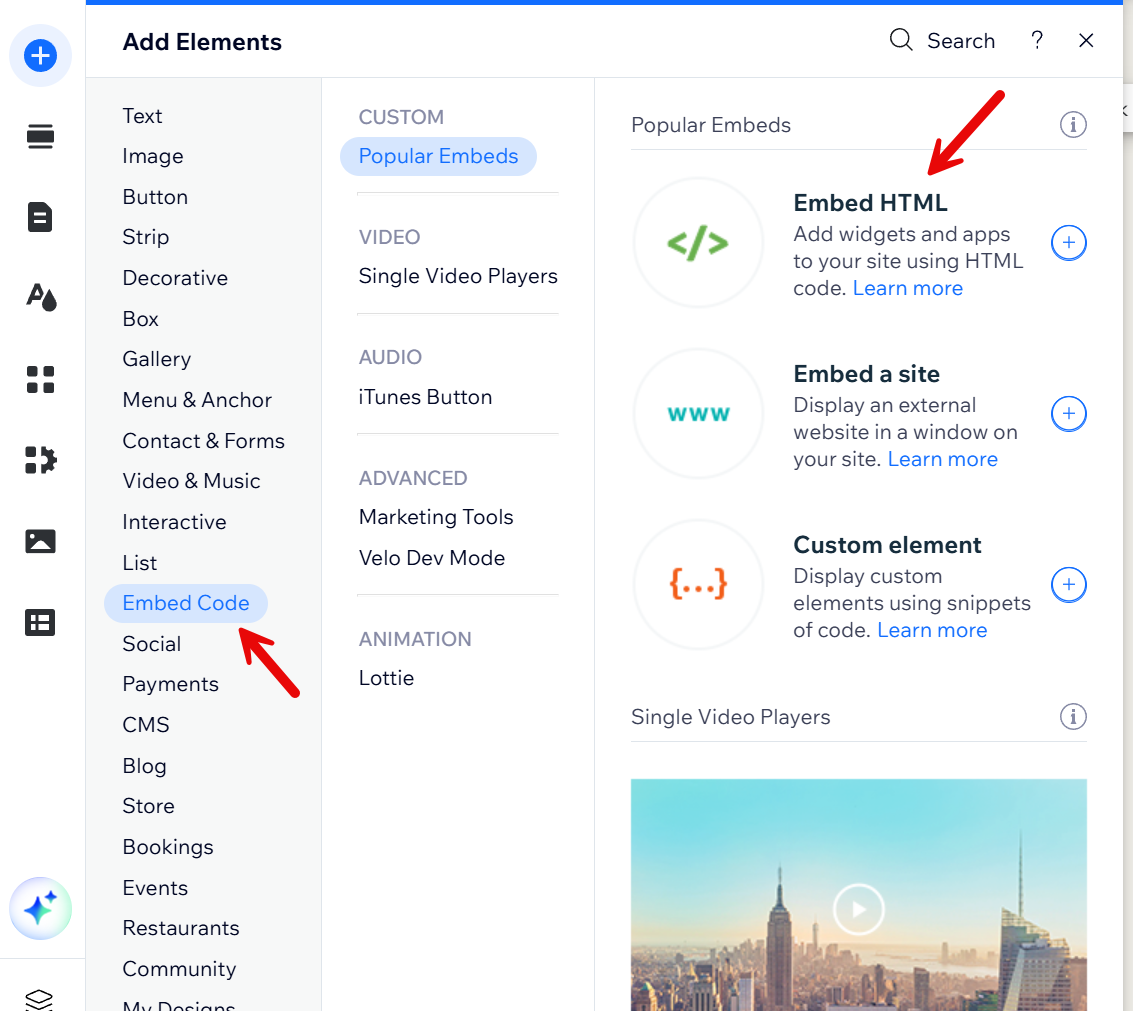Switch to the Popular Embeds filter
This screenshot has width=1133, height=1011.
[x=438, y=156]
